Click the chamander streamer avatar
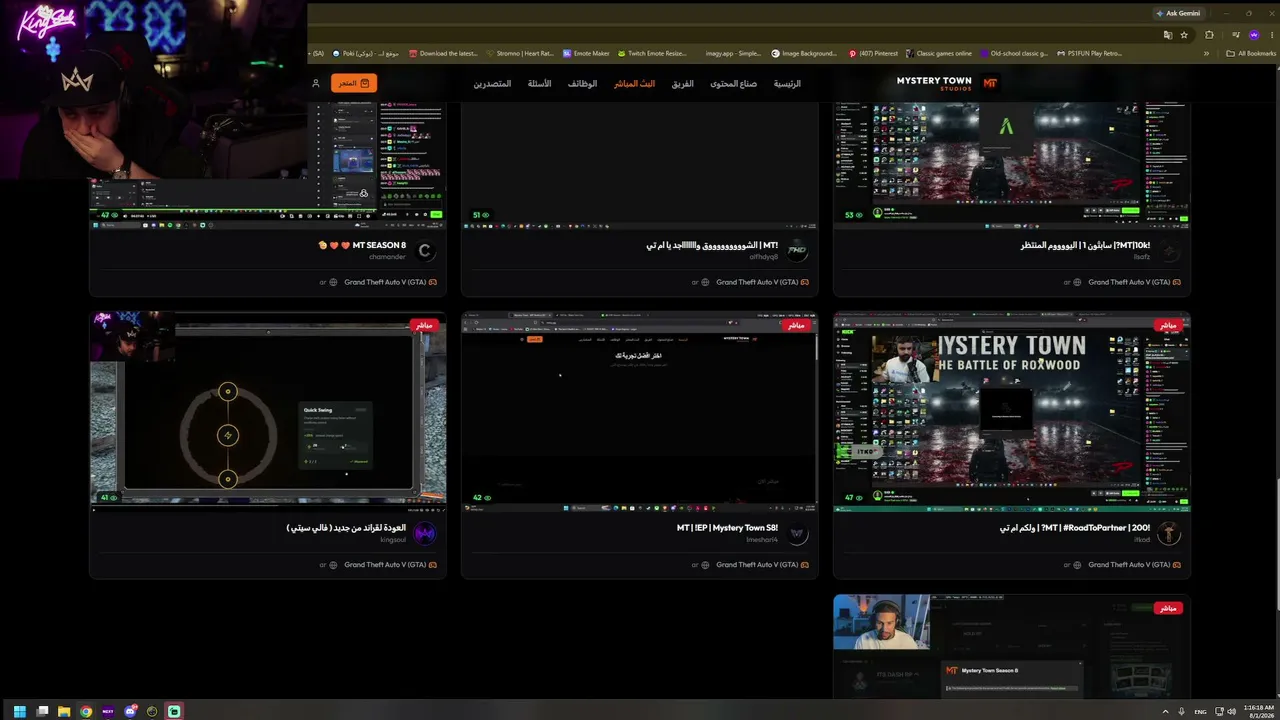The image size is (1280, 720). coord(425,251)
